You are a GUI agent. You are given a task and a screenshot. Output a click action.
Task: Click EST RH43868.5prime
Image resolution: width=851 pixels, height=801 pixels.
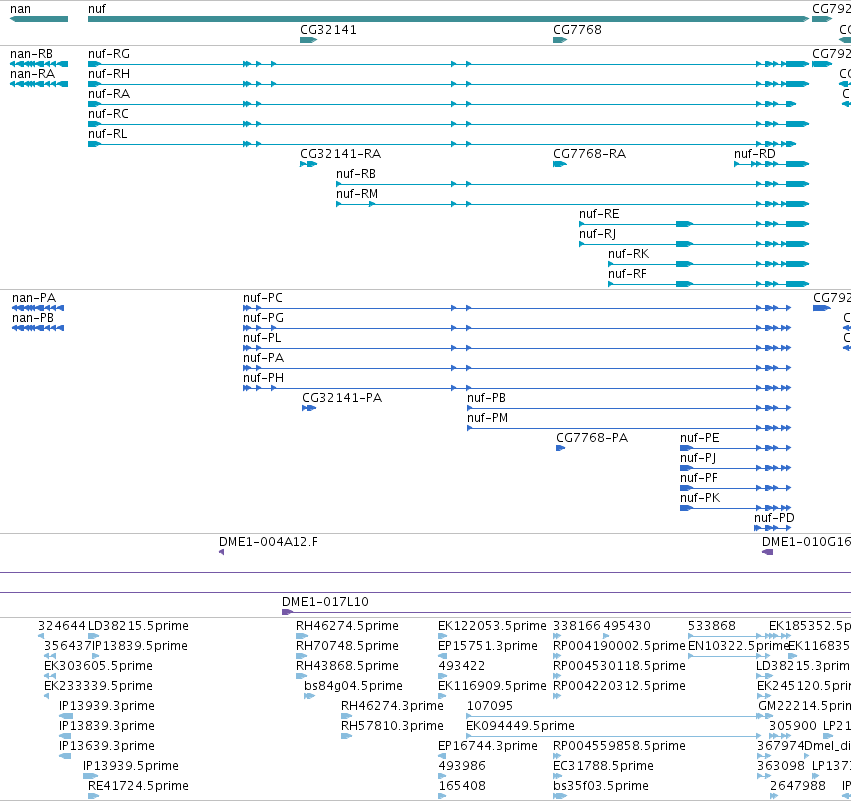pos(347,666)
